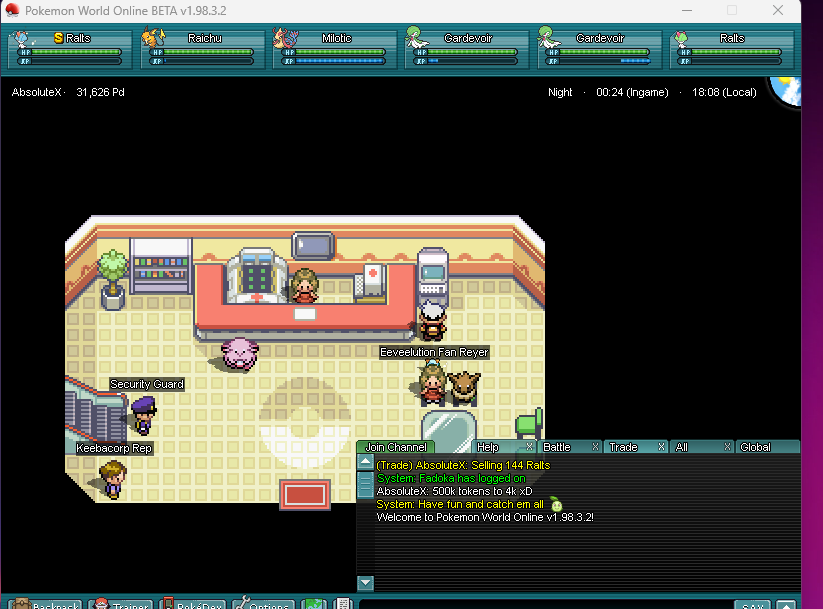This screenshot has width=823, height=609.
Task: Close the Help chat tab
Action: pos(529,447)
